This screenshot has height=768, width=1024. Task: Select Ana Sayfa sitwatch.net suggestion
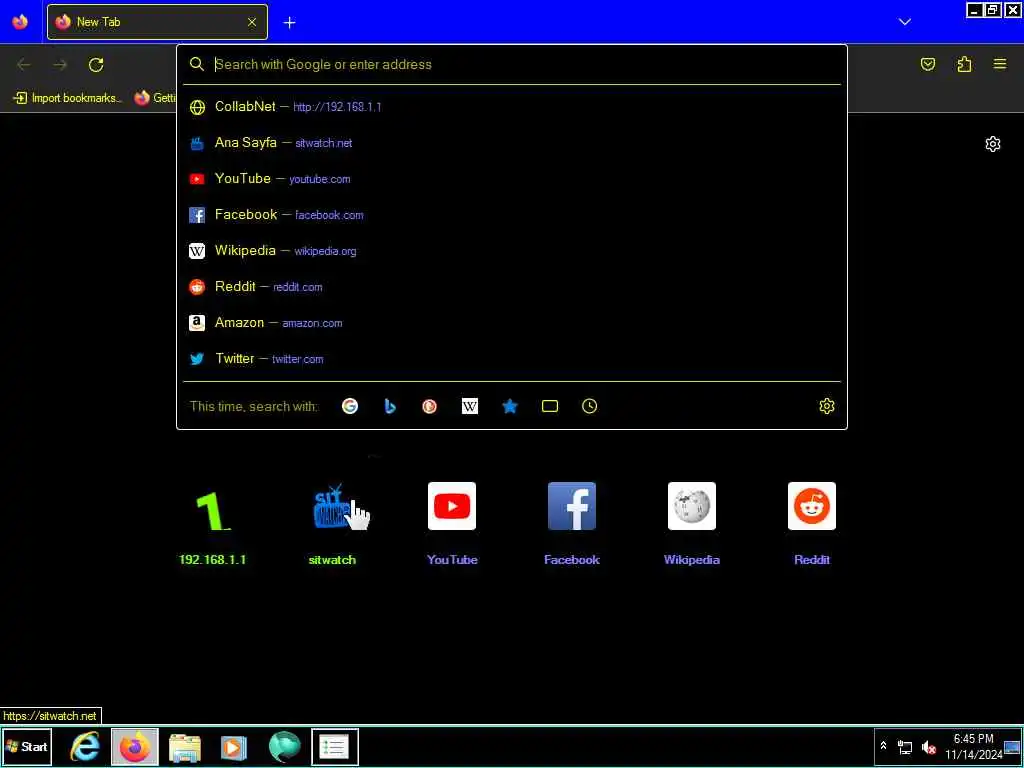click(x=512, y=142)
